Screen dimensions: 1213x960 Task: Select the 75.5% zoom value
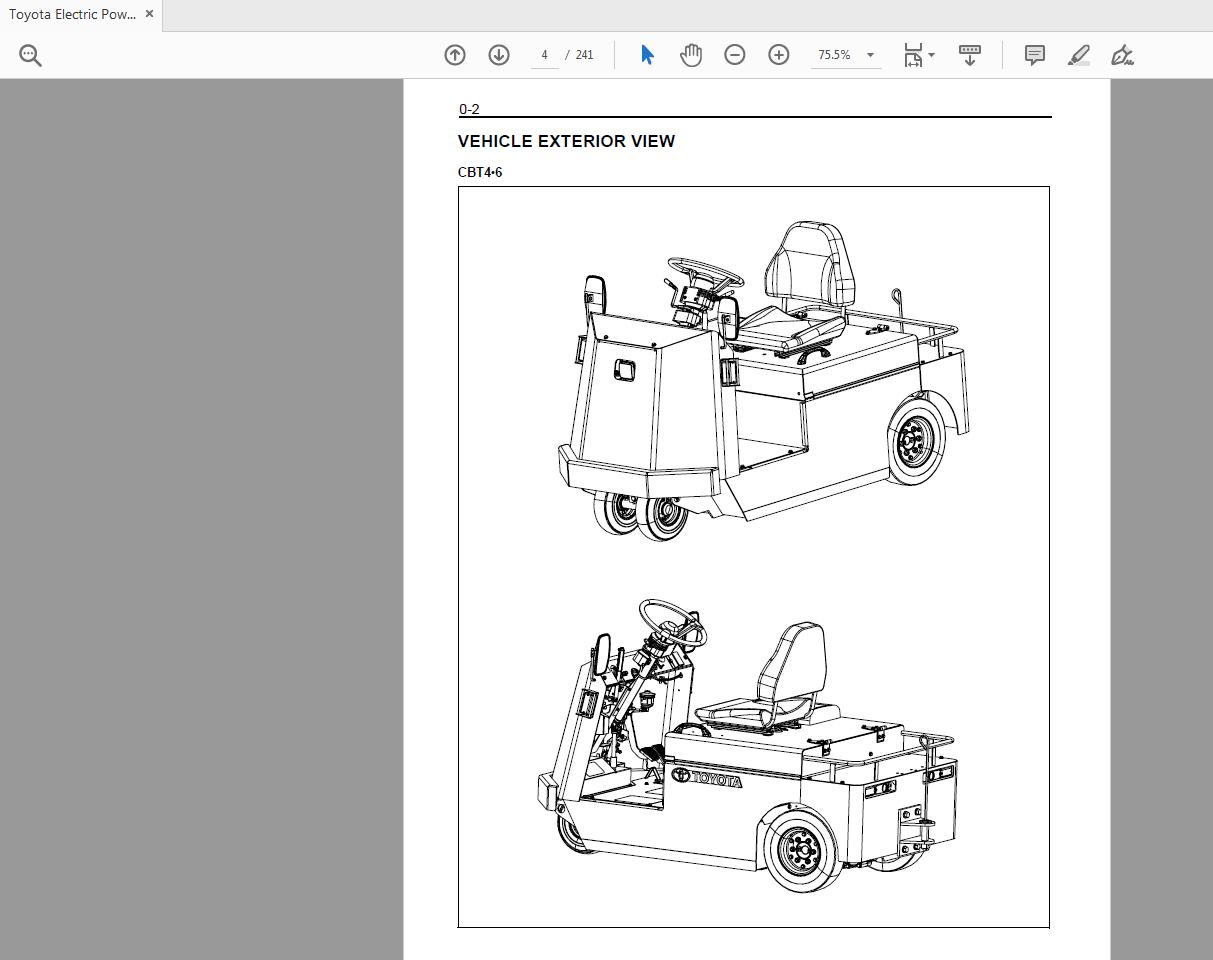click(835, 55)
